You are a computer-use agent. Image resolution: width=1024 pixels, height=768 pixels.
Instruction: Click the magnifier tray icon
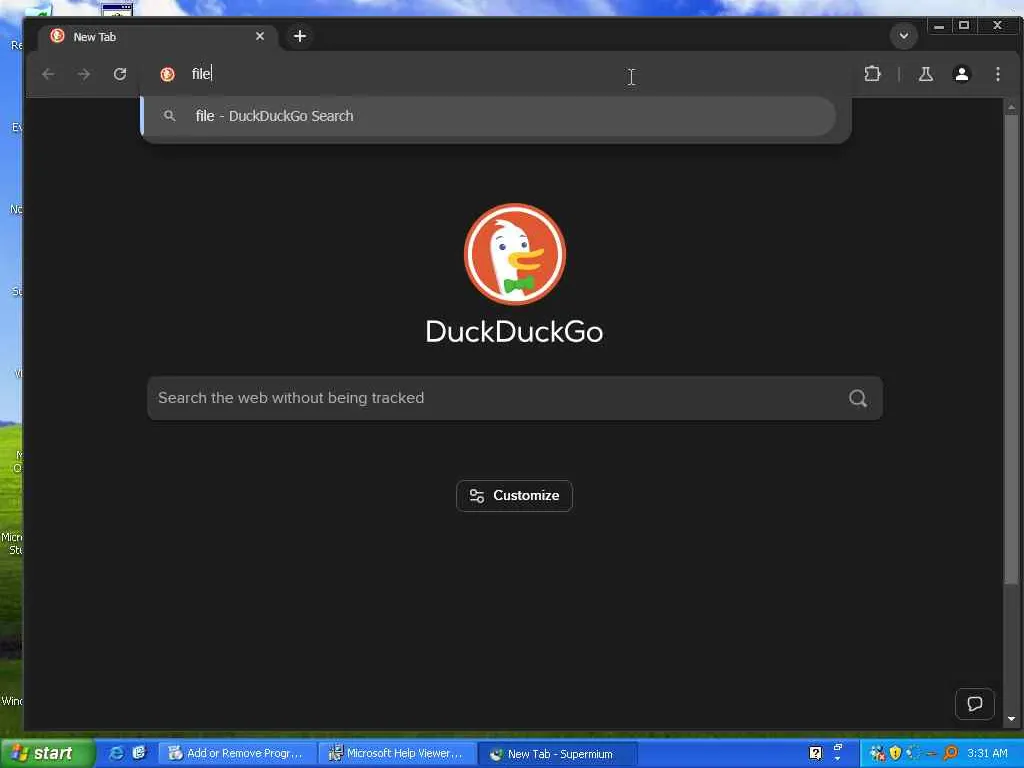tap(950, 753)
